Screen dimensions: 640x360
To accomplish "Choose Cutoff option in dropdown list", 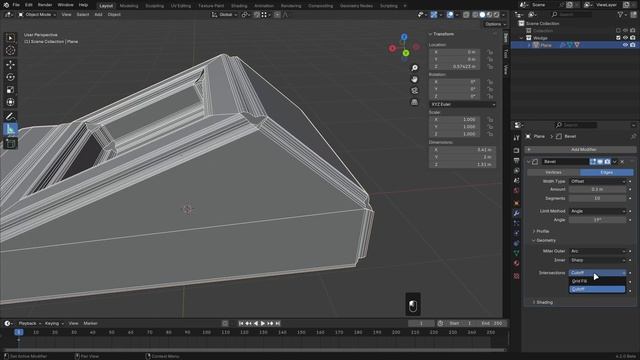I will tap(597, 289).
